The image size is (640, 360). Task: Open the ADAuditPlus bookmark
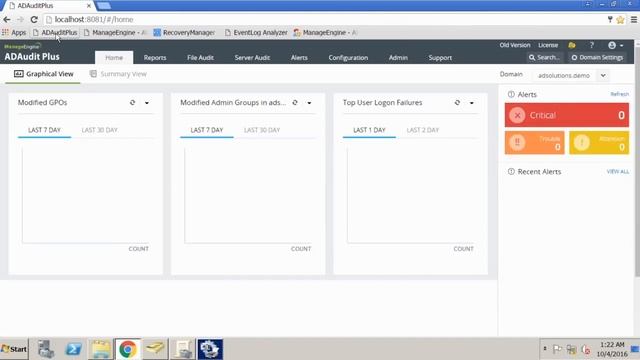[55, 32]
